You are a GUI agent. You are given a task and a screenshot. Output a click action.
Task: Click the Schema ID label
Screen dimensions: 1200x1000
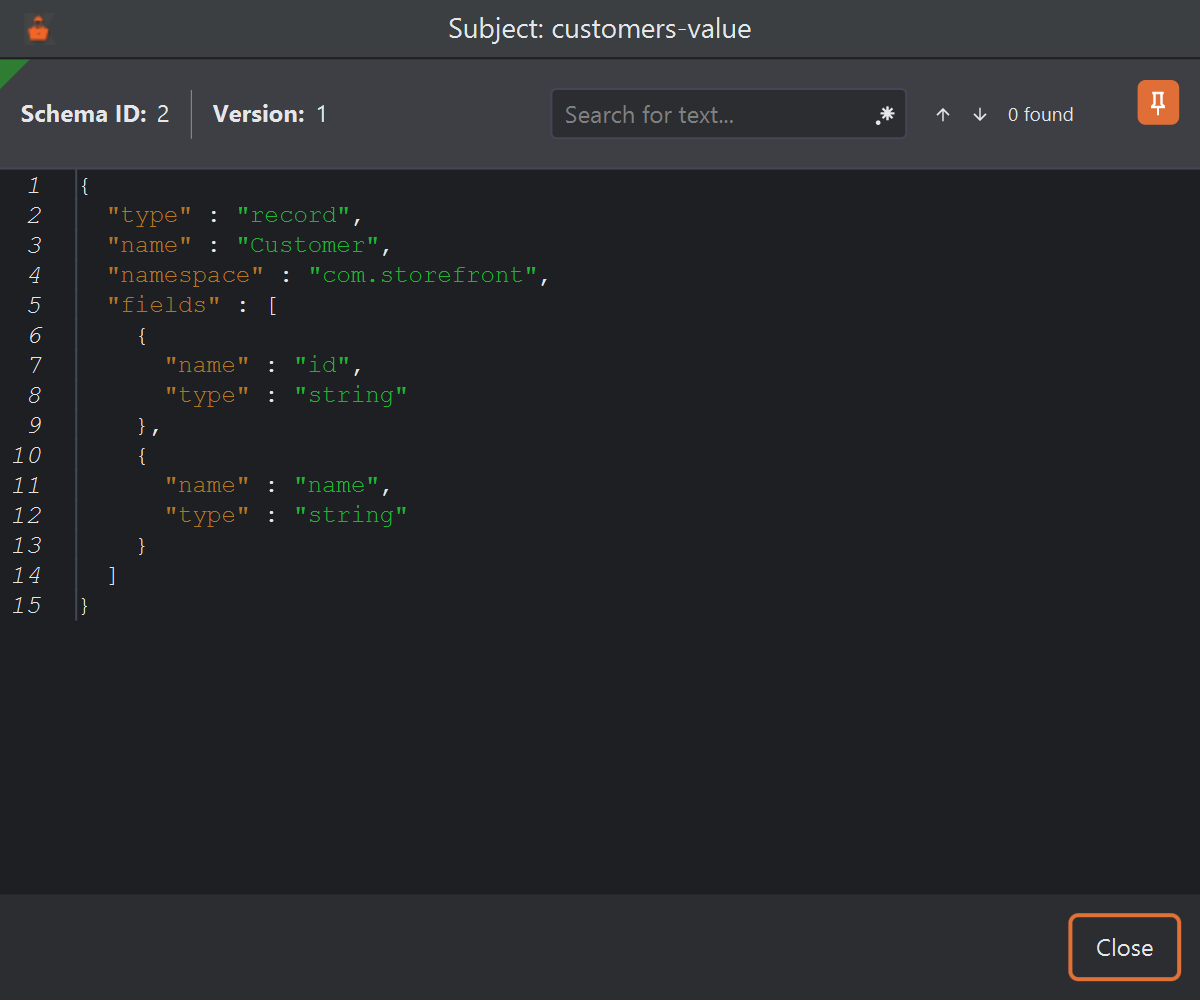pyautogui.click(x=84, y=114)
